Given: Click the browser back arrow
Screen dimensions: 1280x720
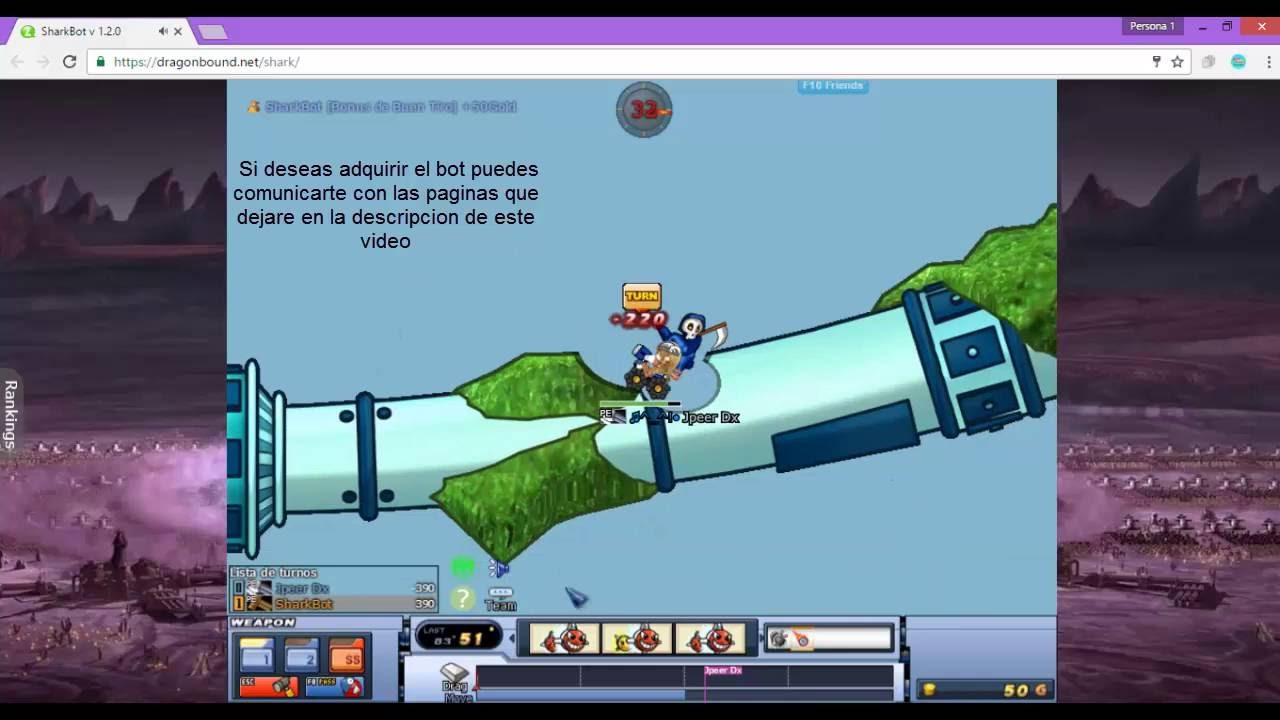Looking at the screenshot, I should [x=17, y=62].
